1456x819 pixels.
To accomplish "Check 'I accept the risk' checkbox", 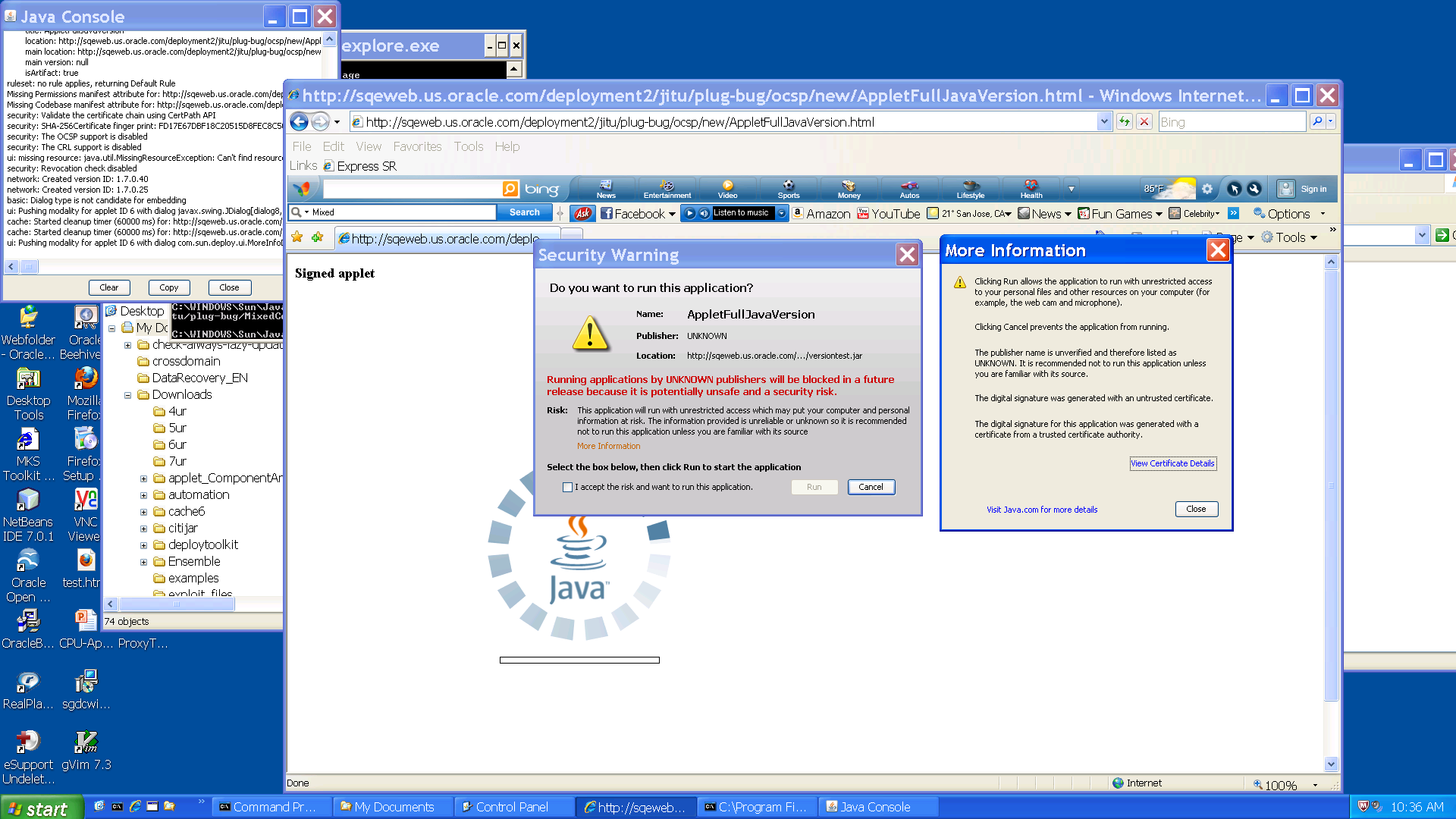I will point(567,488).
